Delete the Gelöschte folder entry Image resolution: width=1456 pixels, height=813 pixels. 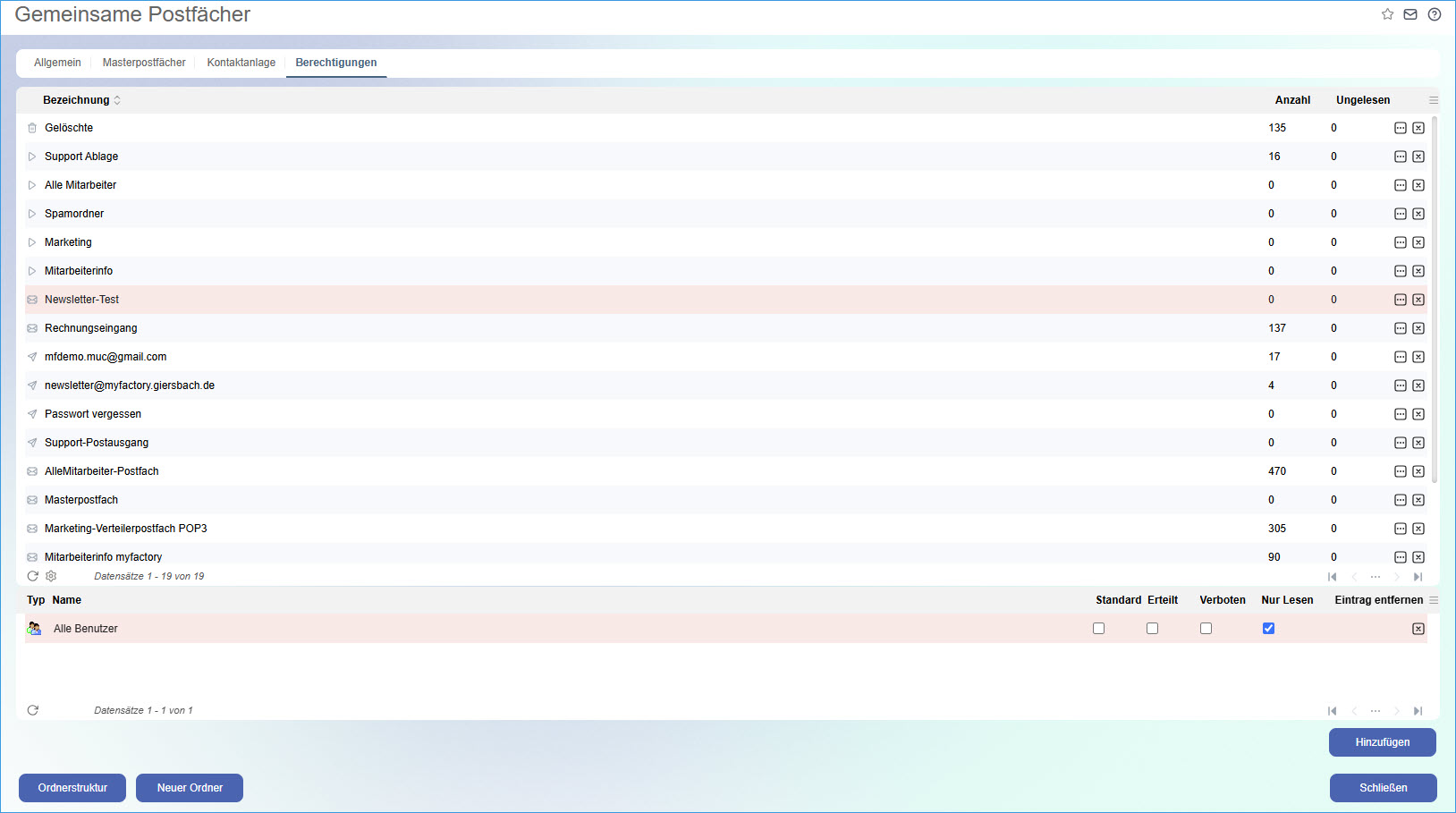coord(1418,128)
